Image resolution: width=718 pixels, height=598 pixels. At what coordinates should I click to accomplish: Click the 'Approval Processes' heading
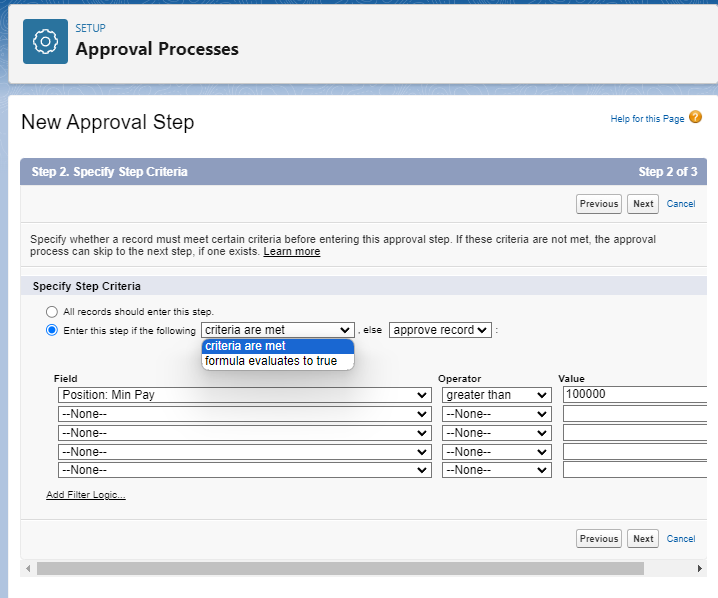click(x=157, y=49)
